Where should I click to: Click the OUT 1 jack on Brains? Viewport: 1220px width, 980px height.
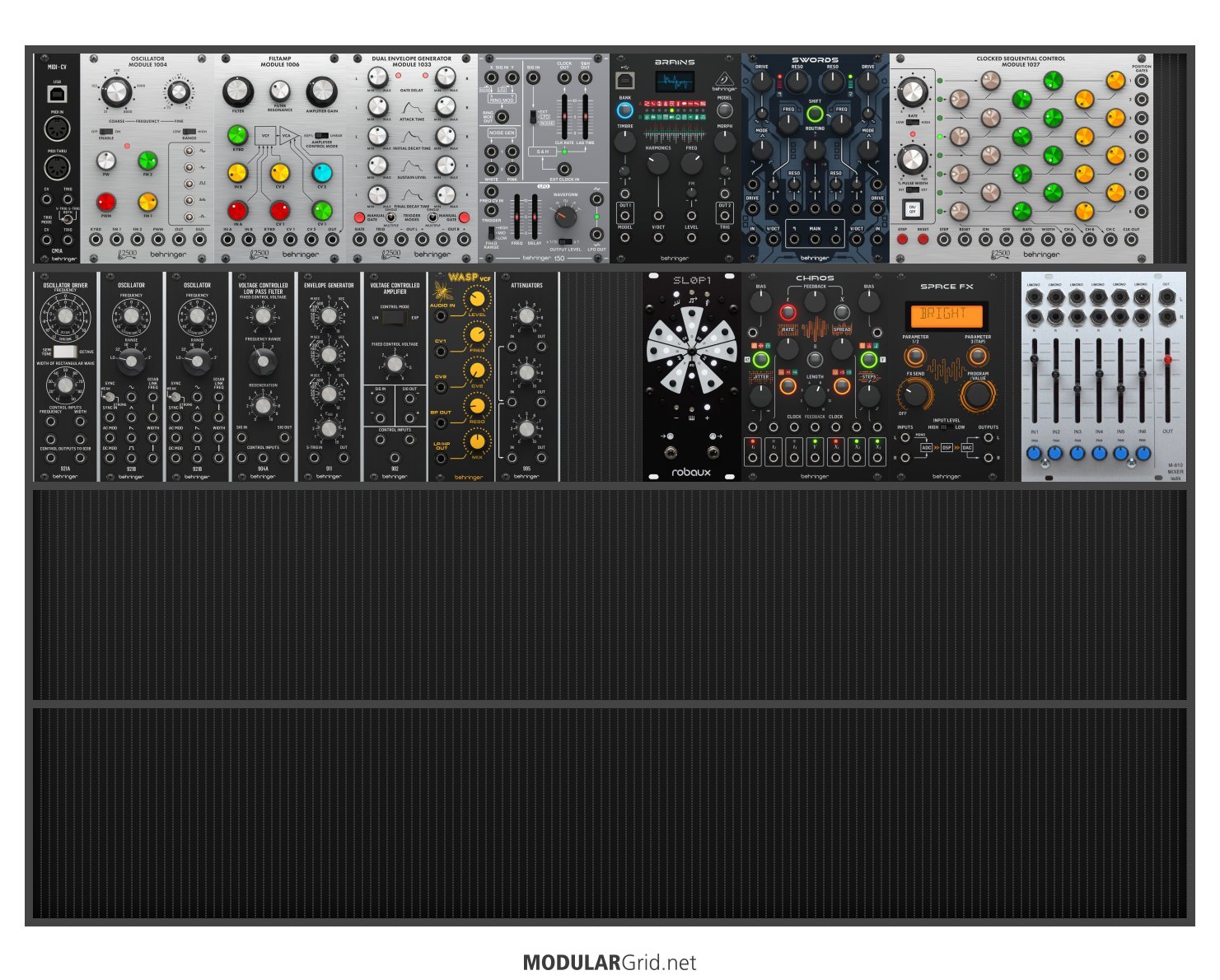click(x=625, y=216)
